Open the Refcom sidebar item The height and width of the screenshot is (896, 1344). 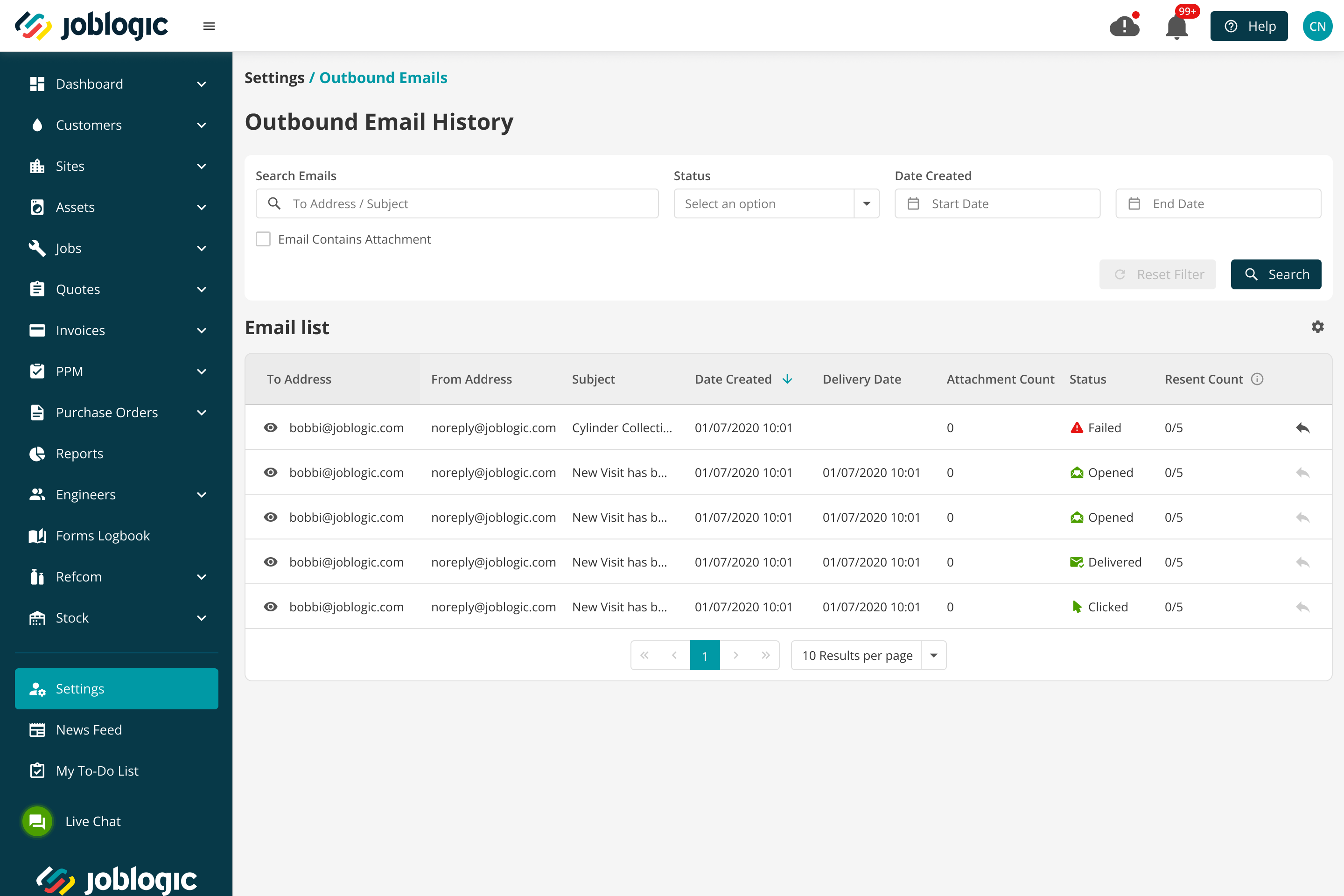pyautogui.click(x=117, y=577)
